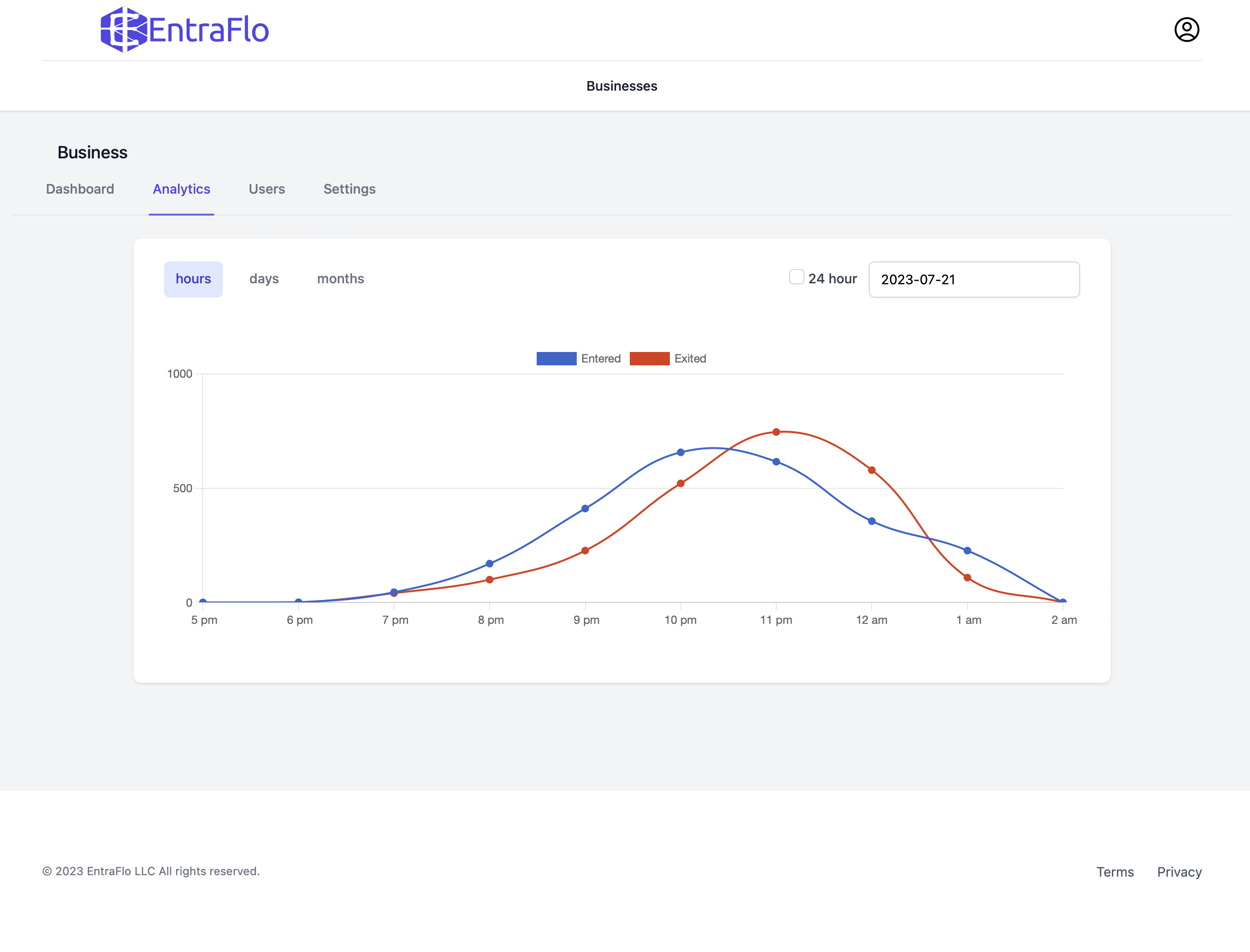Click the red Exited point at 1 am
The image size is (1250, 952).
(x=967, y=578)
